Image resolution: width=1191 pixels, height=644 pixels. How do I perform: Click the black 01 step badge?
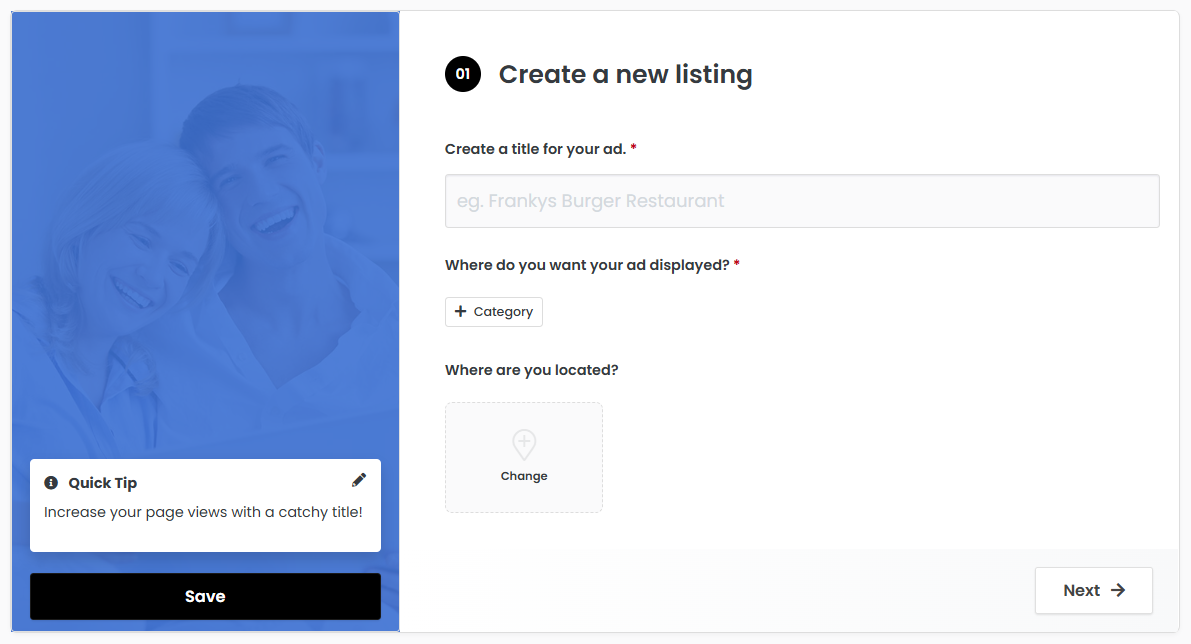[463, 74]
